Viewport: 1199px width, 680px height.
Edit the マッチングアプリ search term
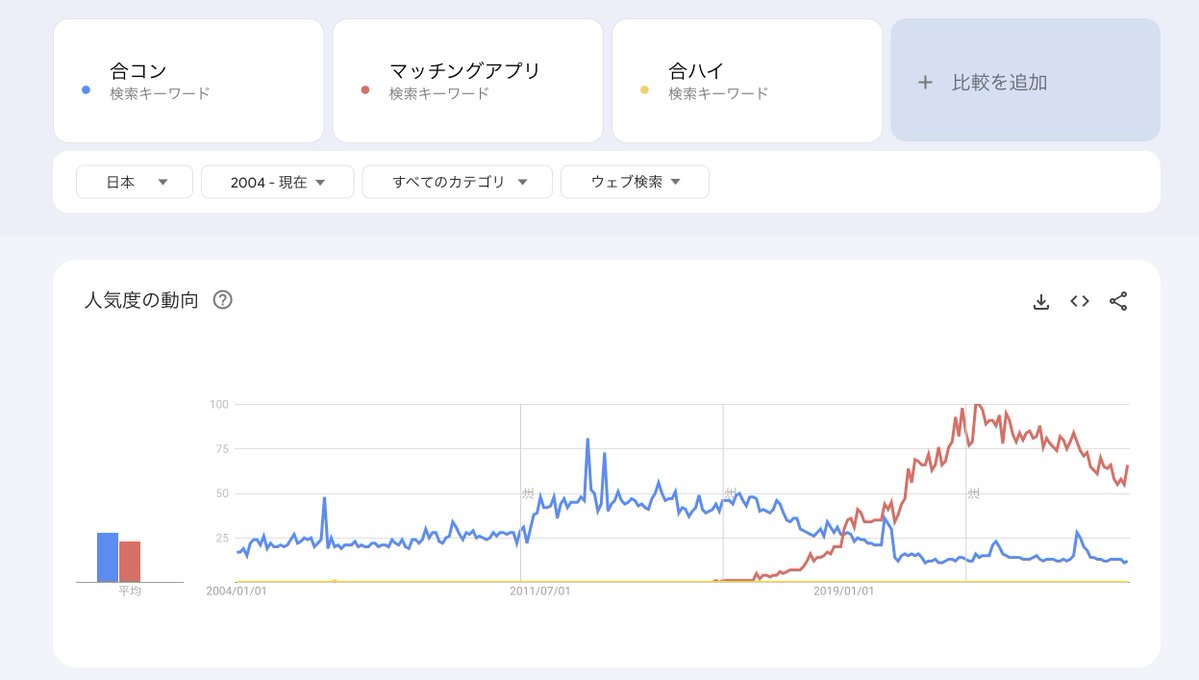(x=466, y=71)
